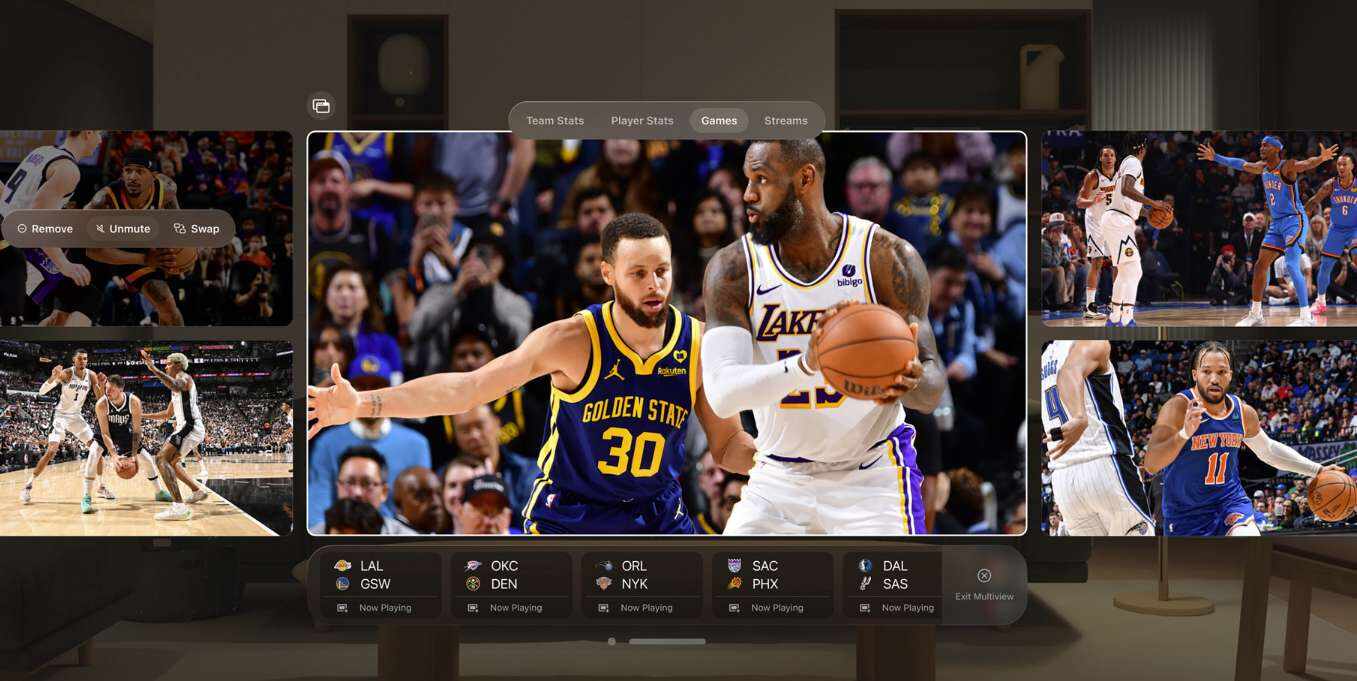Click the Spurs logo beside SAS

click(x=865, y=584)
